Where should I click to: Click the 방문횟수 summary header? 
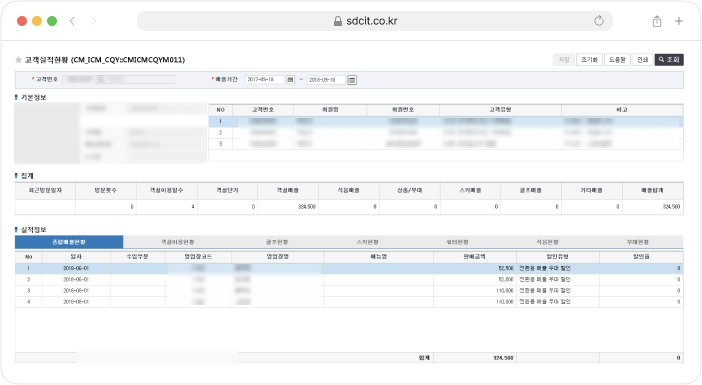[x=106, y=190]
